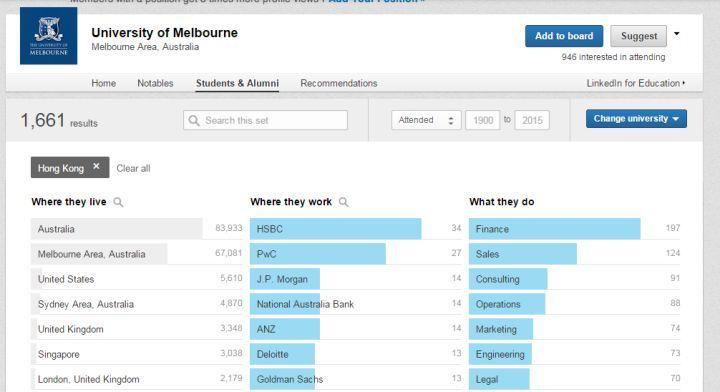Click the 83,933 count for Australia
Image resolution: width=720 pixels, height=392 pixels.
[229, 228]
